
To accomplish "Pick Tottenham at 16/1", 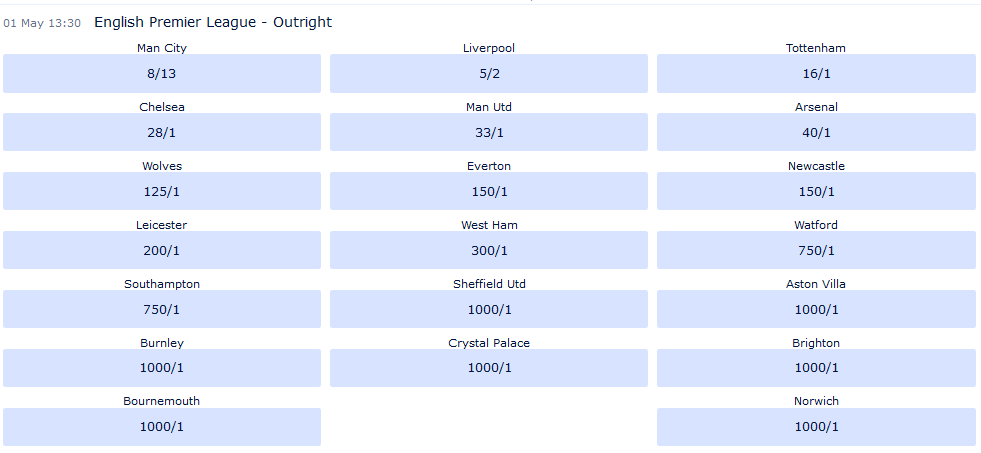I will point(816,73).
